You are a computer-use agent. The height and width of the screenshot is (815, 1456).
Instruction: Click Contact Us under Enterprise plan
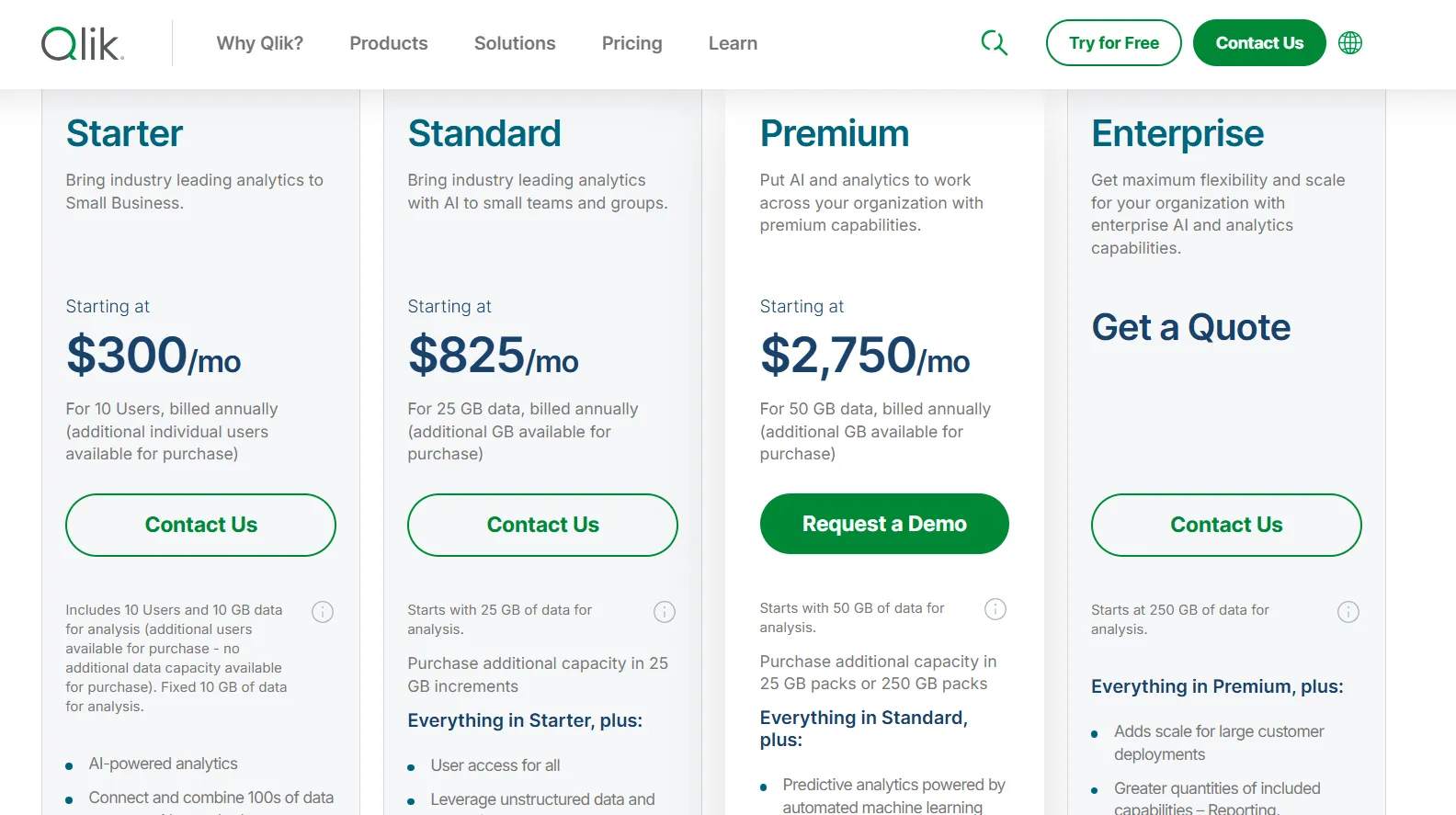tap(1226, 525)
